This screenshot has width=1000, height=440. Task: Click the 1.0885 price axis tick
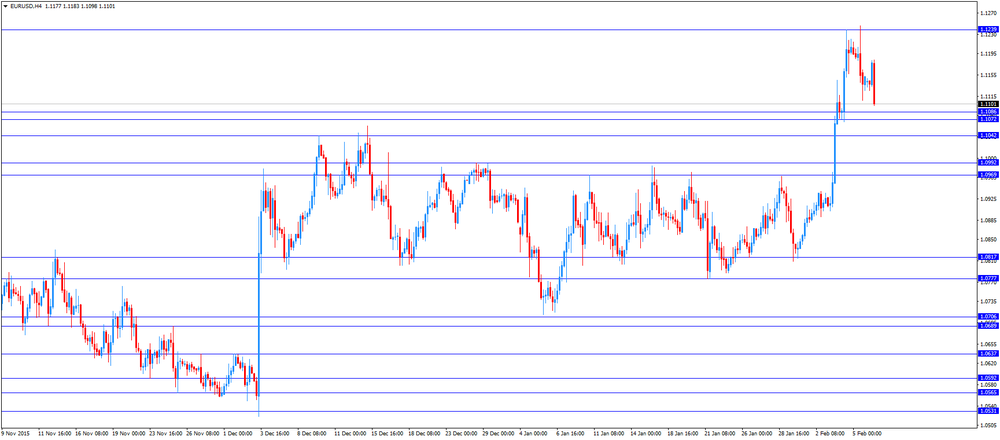[989, 221]
